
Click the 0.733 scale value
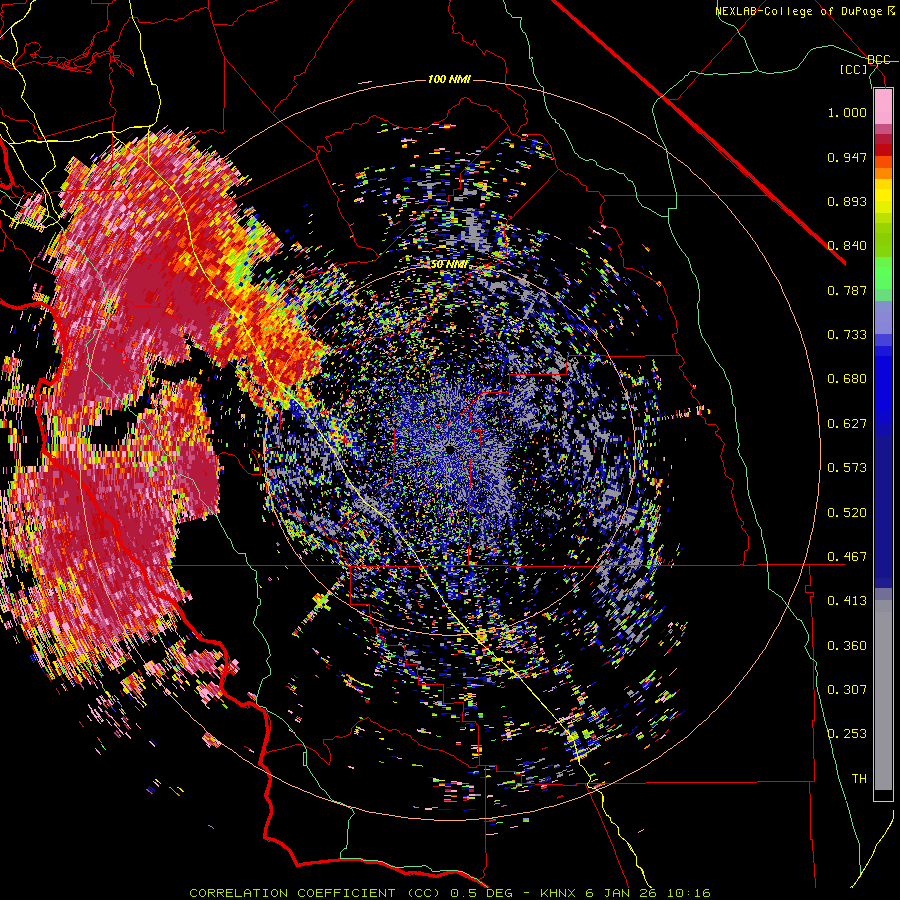[x=847, y=335]
